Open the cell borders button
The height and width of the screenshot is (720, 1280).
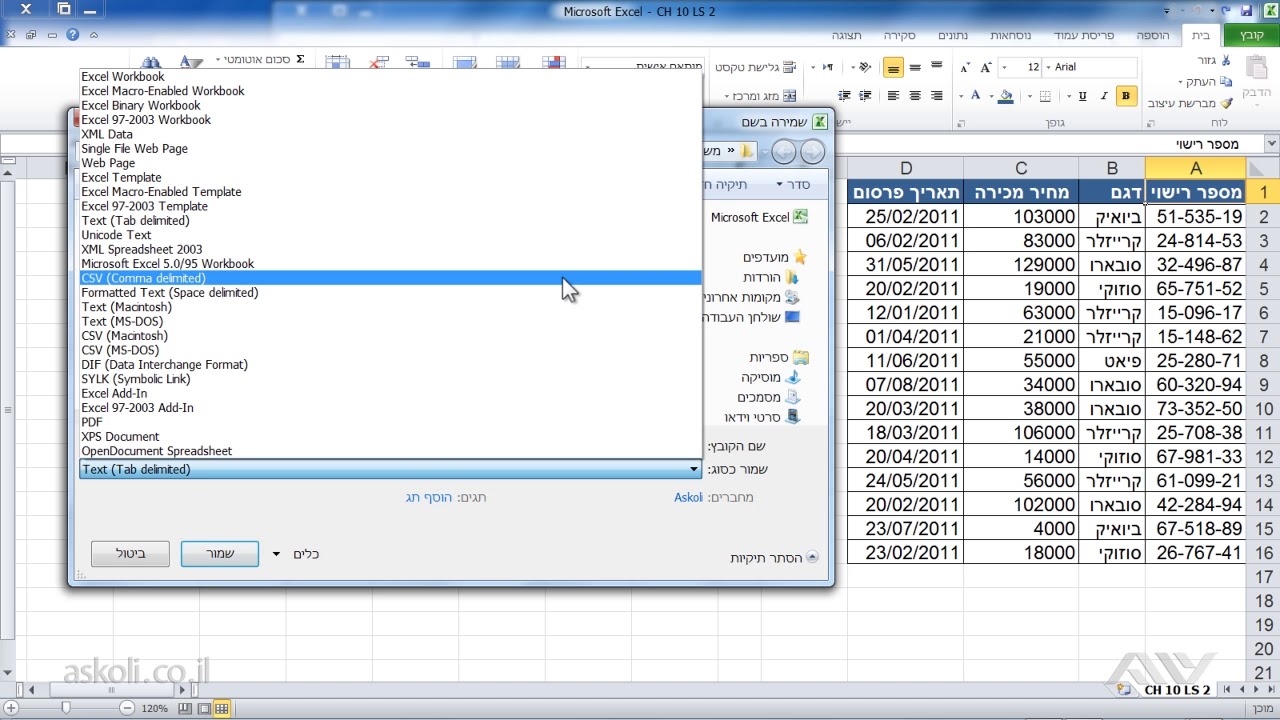click(x=1045, y=96)
